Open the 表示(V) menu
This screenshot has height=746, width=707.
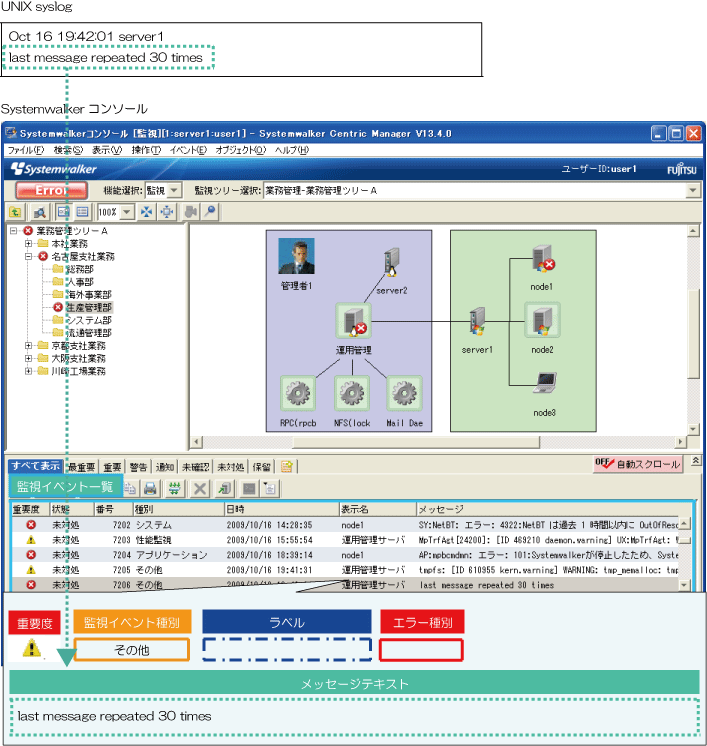[x=107, y=150]
